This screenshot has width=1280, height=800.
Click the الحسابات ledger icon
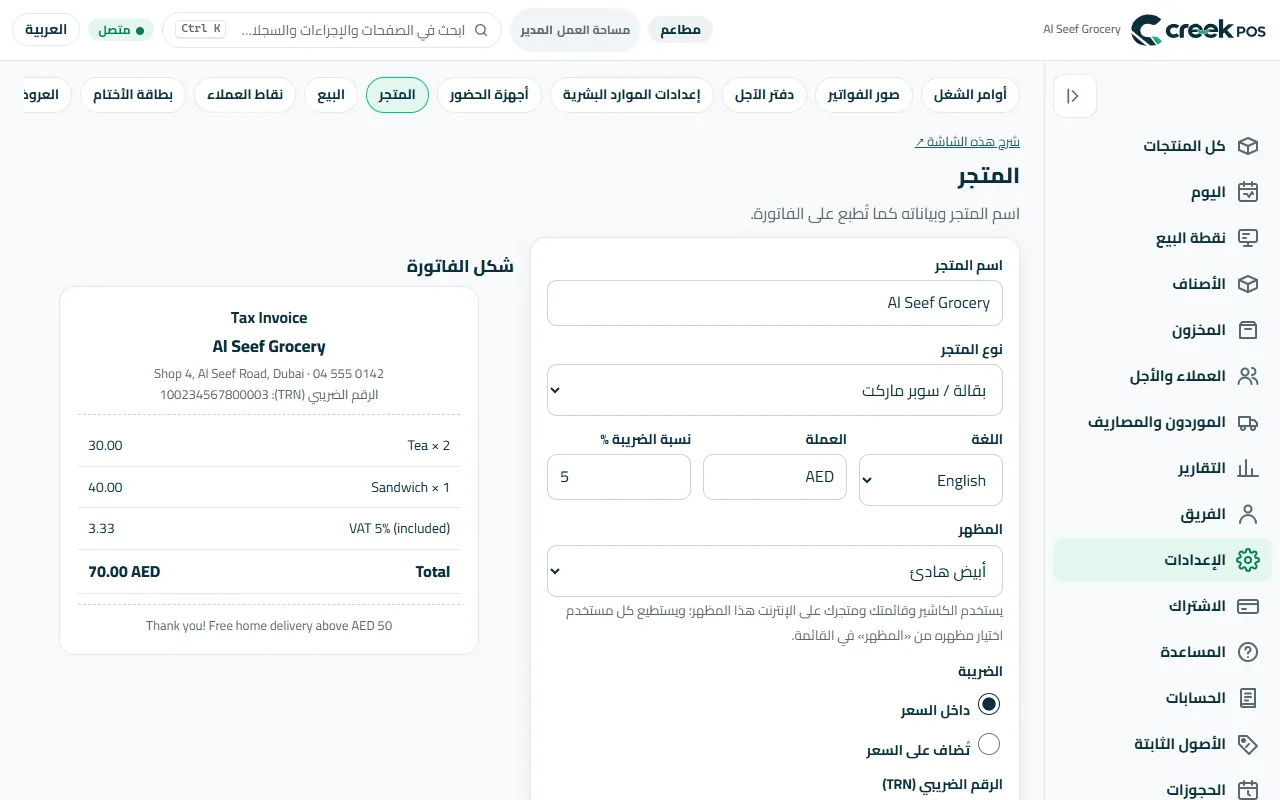pyautogui.click(x=1247, y=698)
